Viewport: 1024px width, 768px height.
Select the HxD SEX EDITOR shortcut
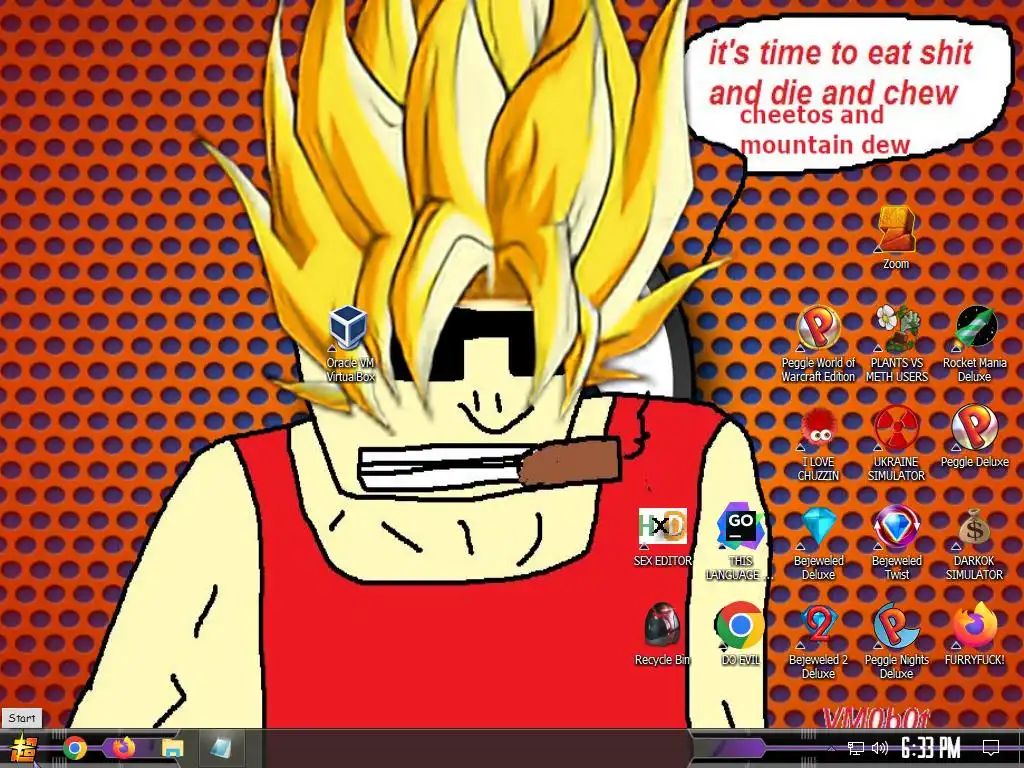(x=662, y=537)
